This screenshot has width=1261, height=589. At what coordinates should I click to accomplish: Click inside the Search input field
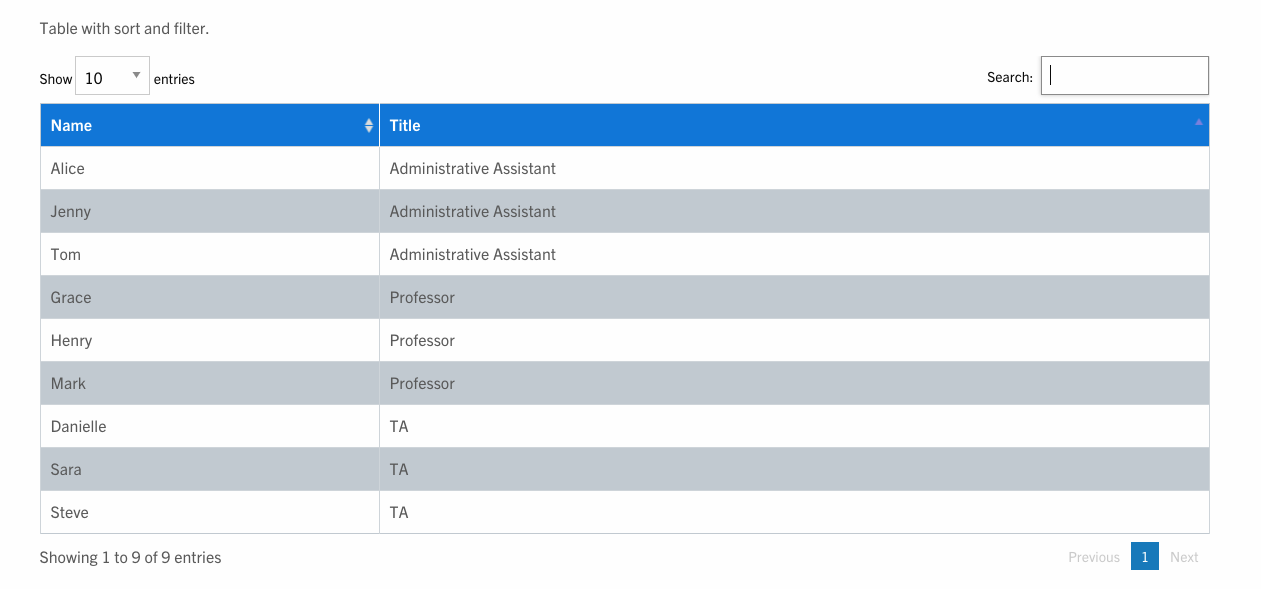1124,76
